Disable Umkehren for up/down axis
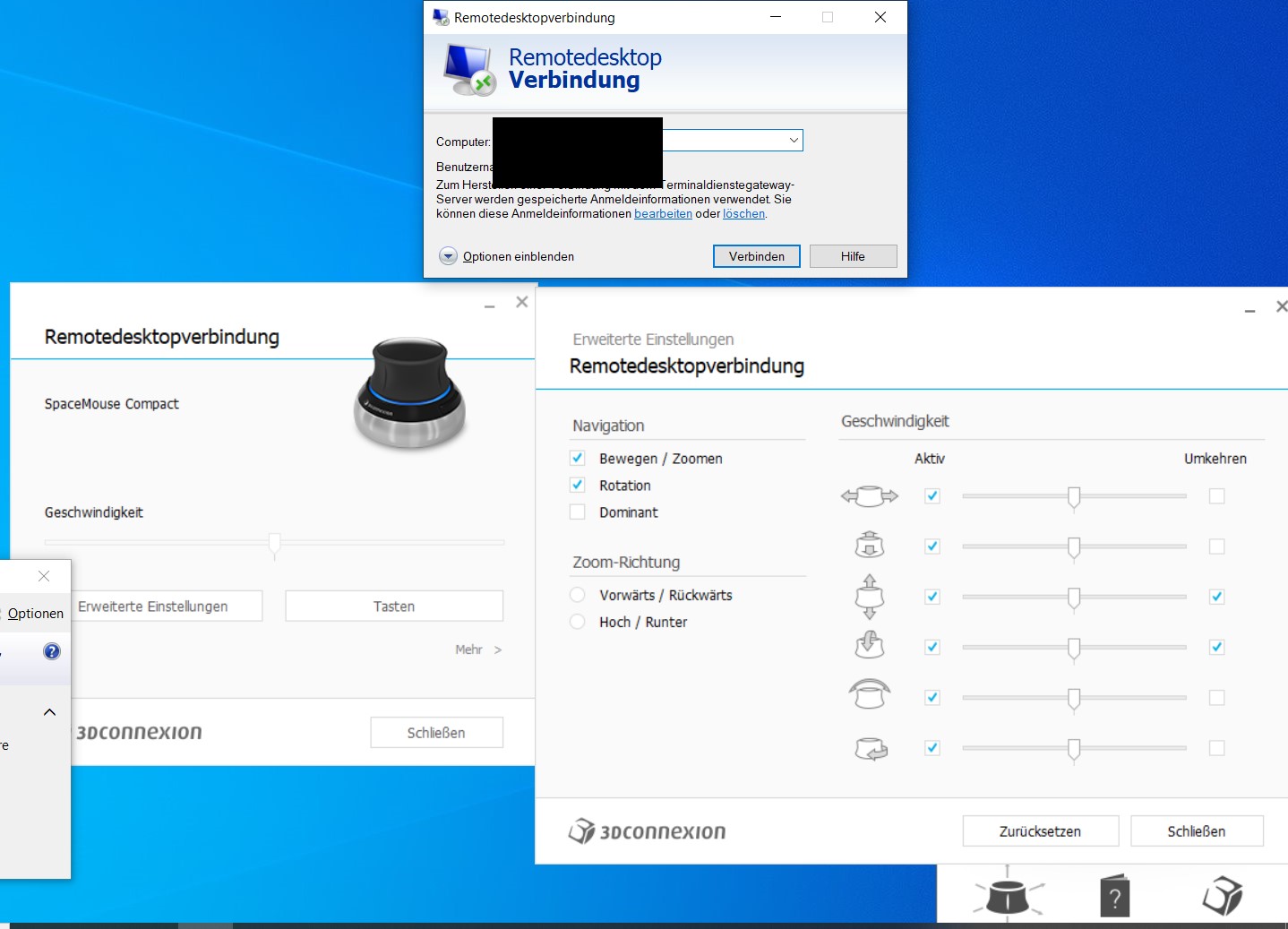 coord(1216,597)
